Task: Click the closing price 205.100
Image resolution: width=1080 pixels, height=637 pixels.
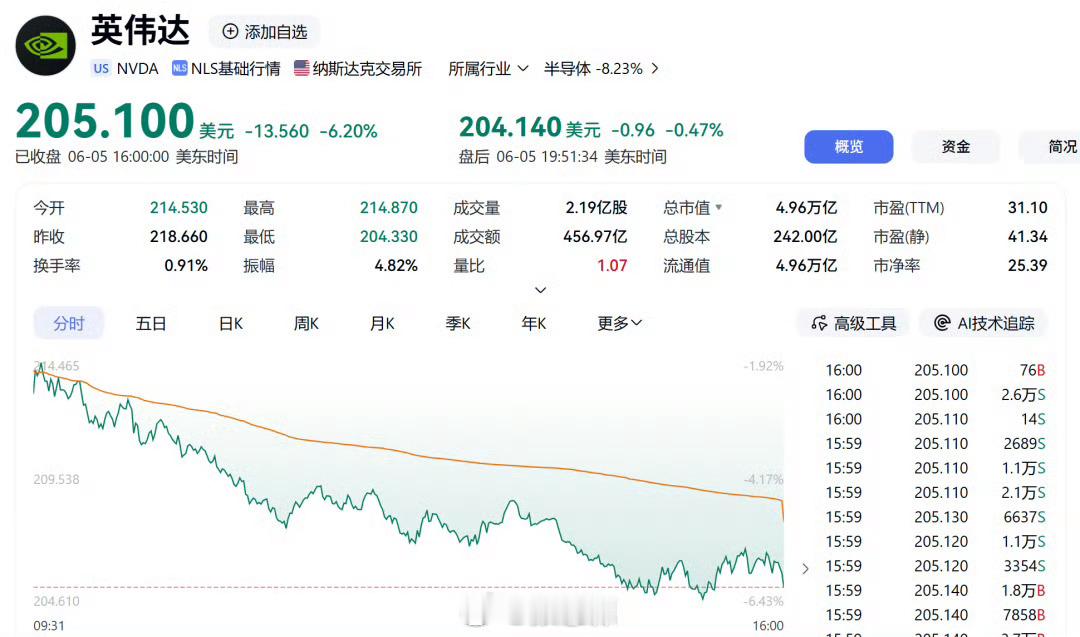Action: click(x=105, y=121)
